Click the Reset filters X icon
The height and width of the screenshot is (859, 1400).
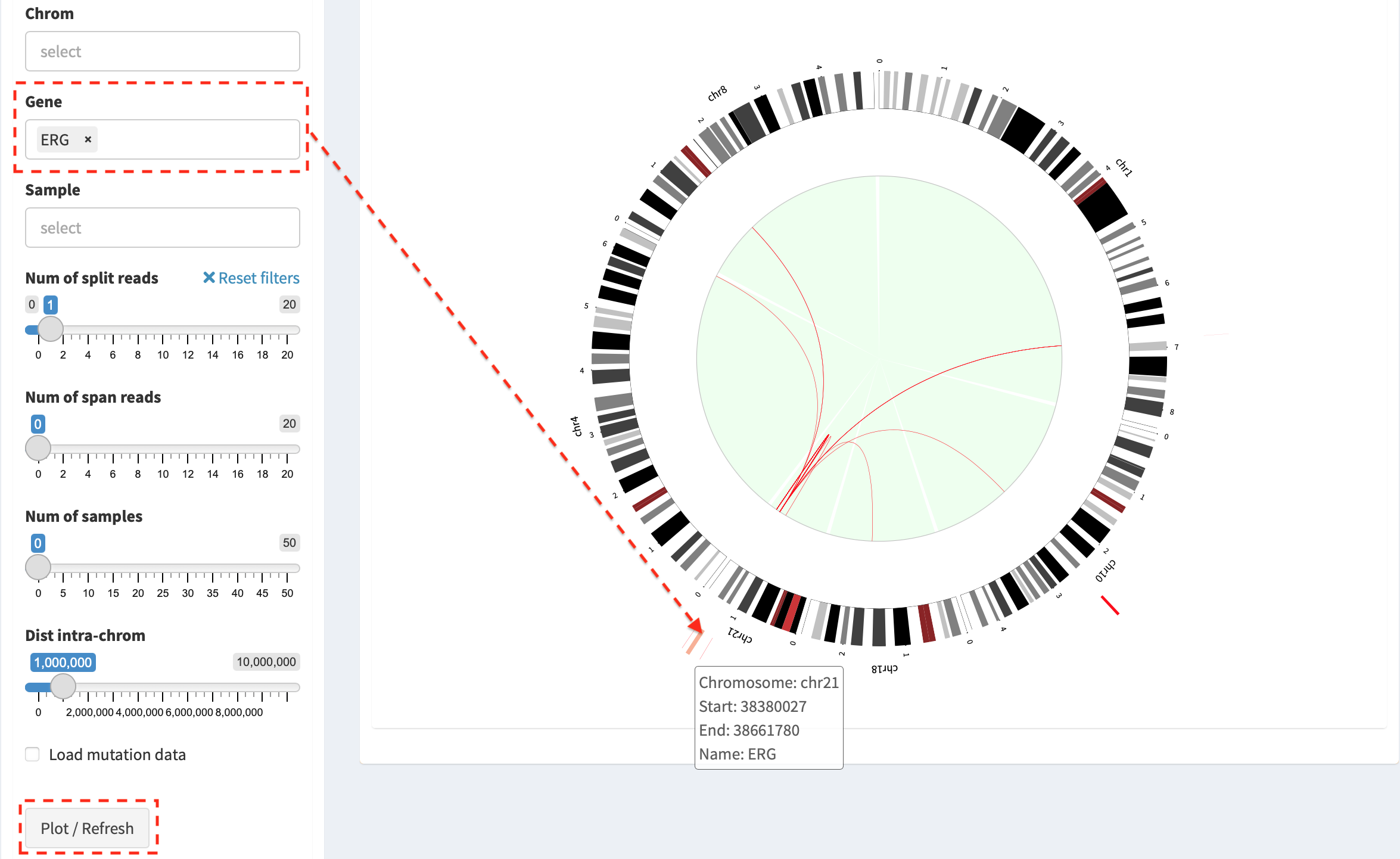(209, 278)
